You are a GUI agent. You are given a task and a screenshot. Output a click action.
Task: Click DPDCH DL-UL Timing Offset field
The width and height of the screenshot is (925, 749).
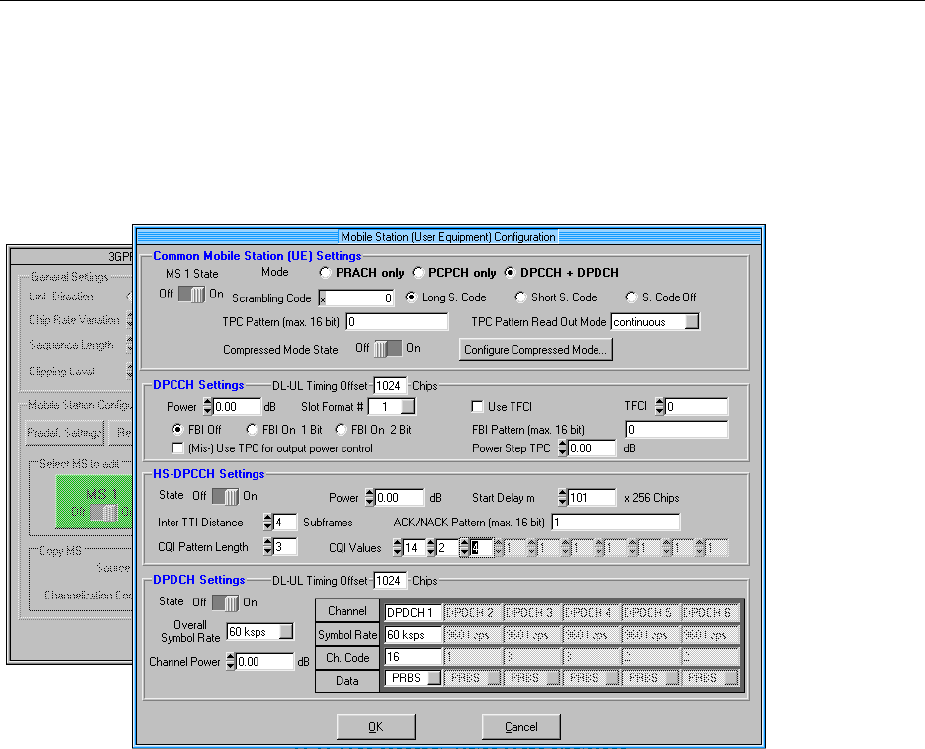[x=390, y=580]
